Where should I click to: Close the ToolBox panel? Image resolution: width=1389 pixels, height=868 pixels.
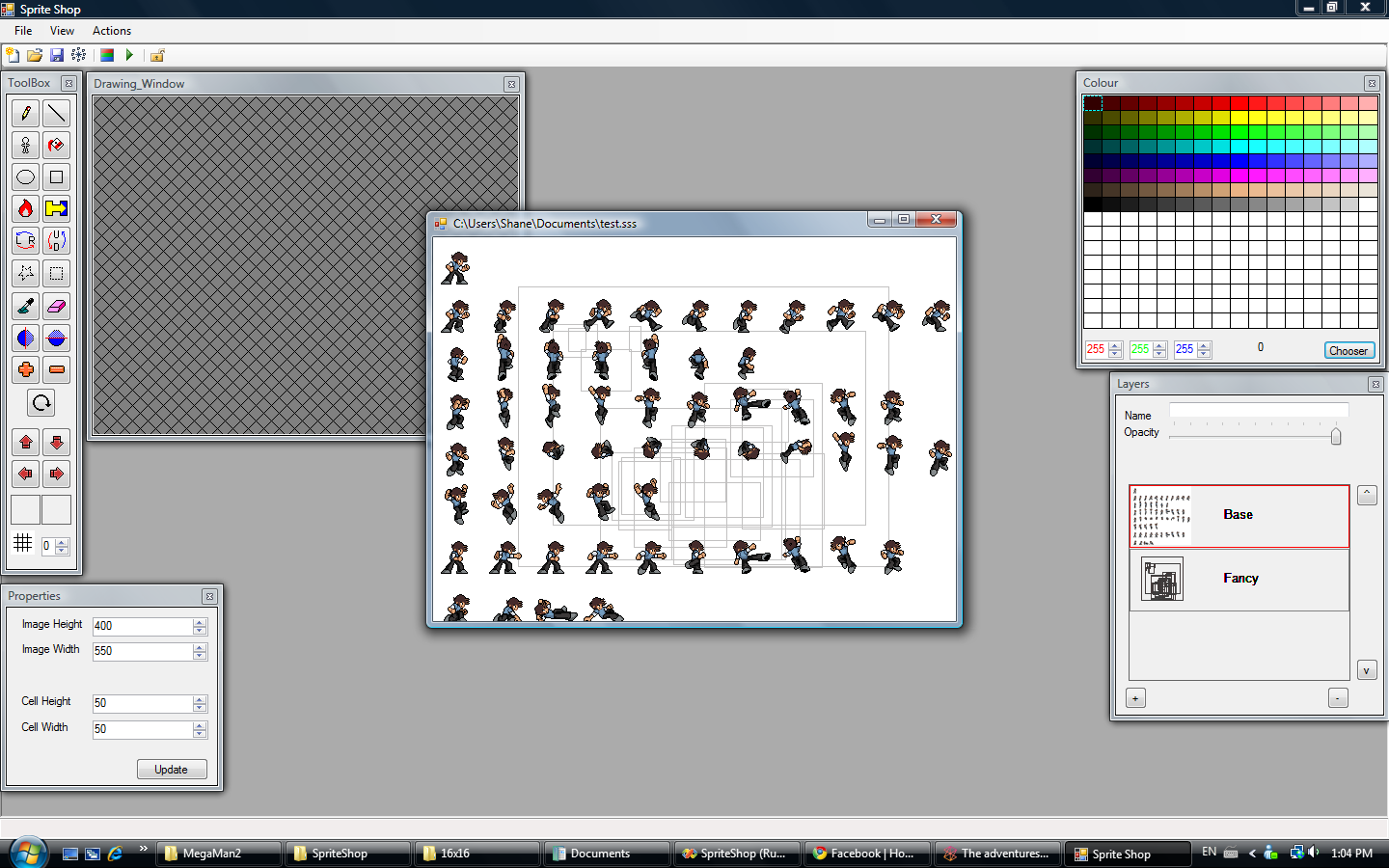click(68, 84)
